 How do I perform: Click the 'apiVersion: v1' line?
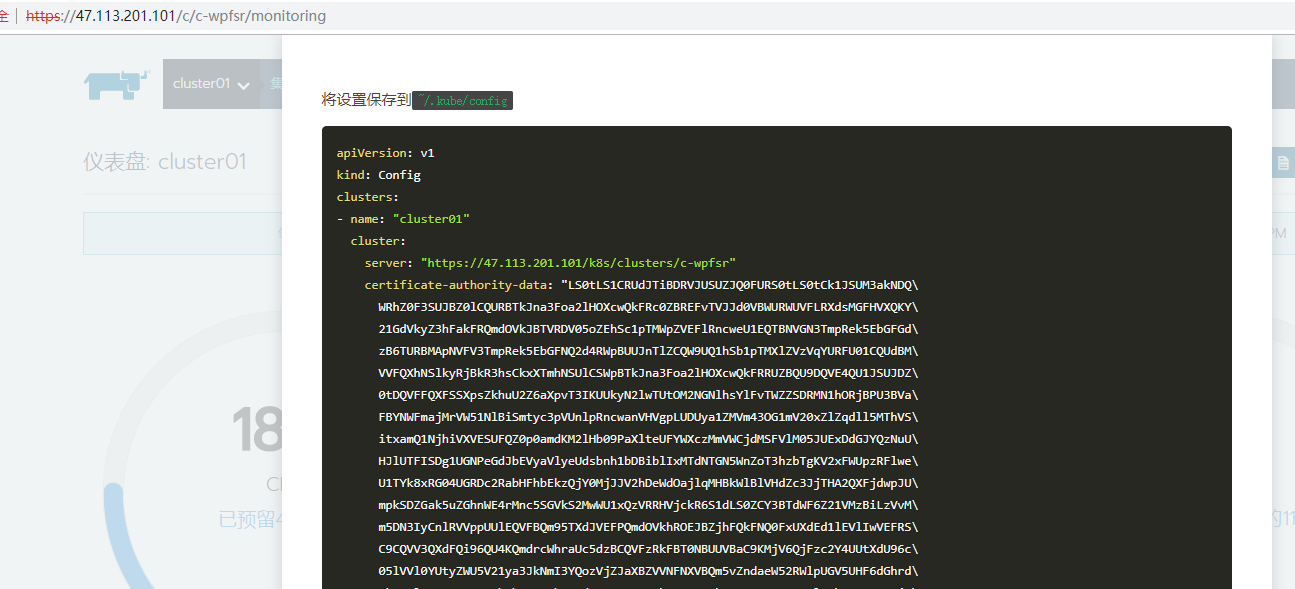coord(385,153)
